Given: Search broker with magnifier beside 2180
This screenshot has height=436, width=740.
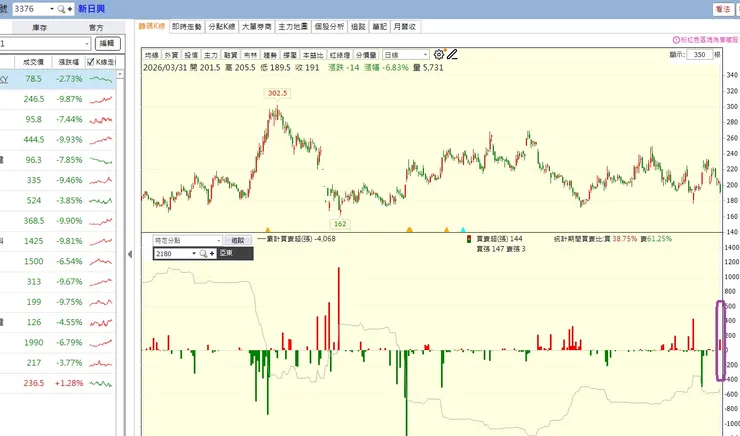Looking at the screenshot, I should pos(203,254).
